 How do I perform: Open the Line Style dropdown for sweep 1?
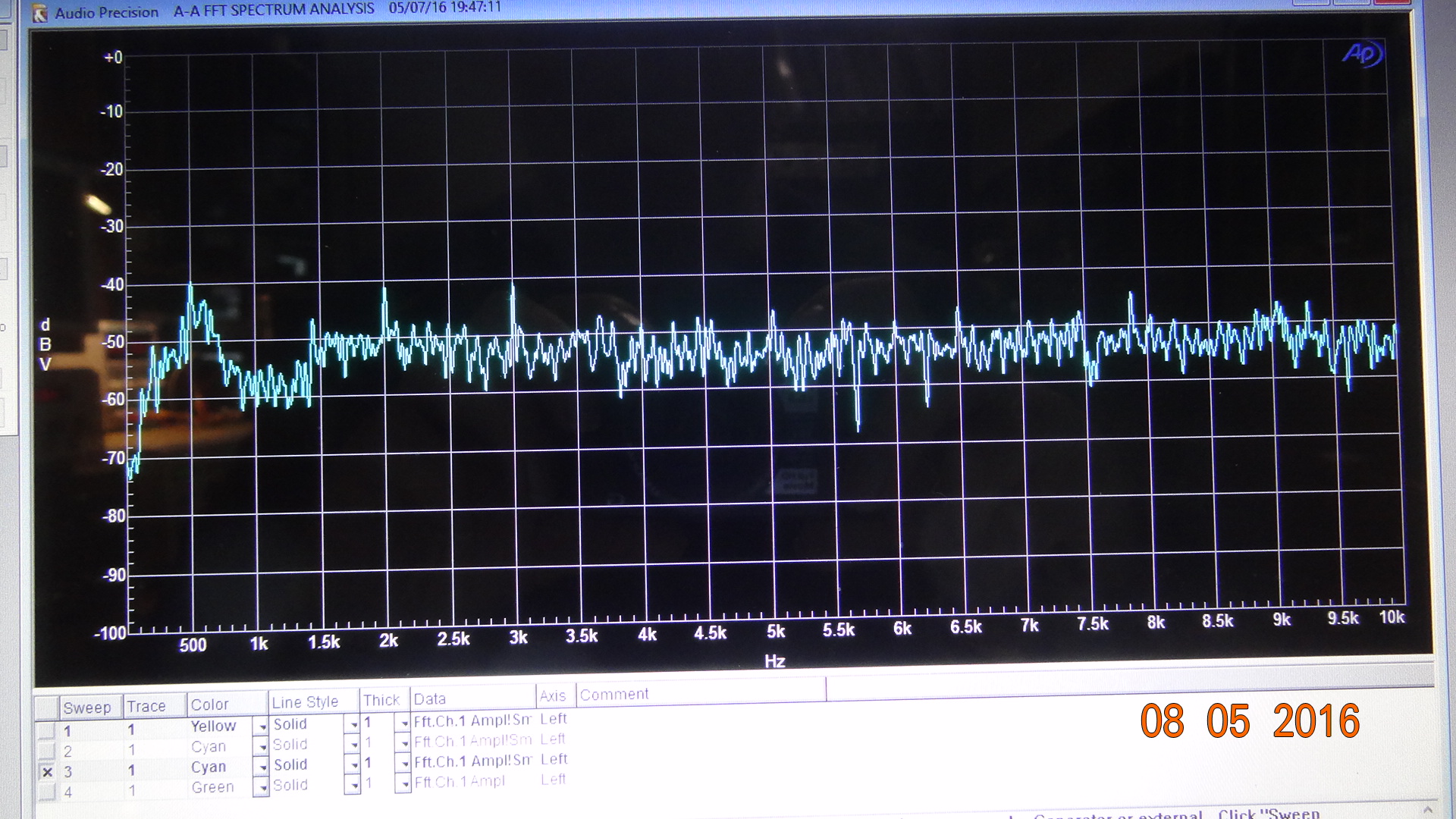(x=353, y=724)
